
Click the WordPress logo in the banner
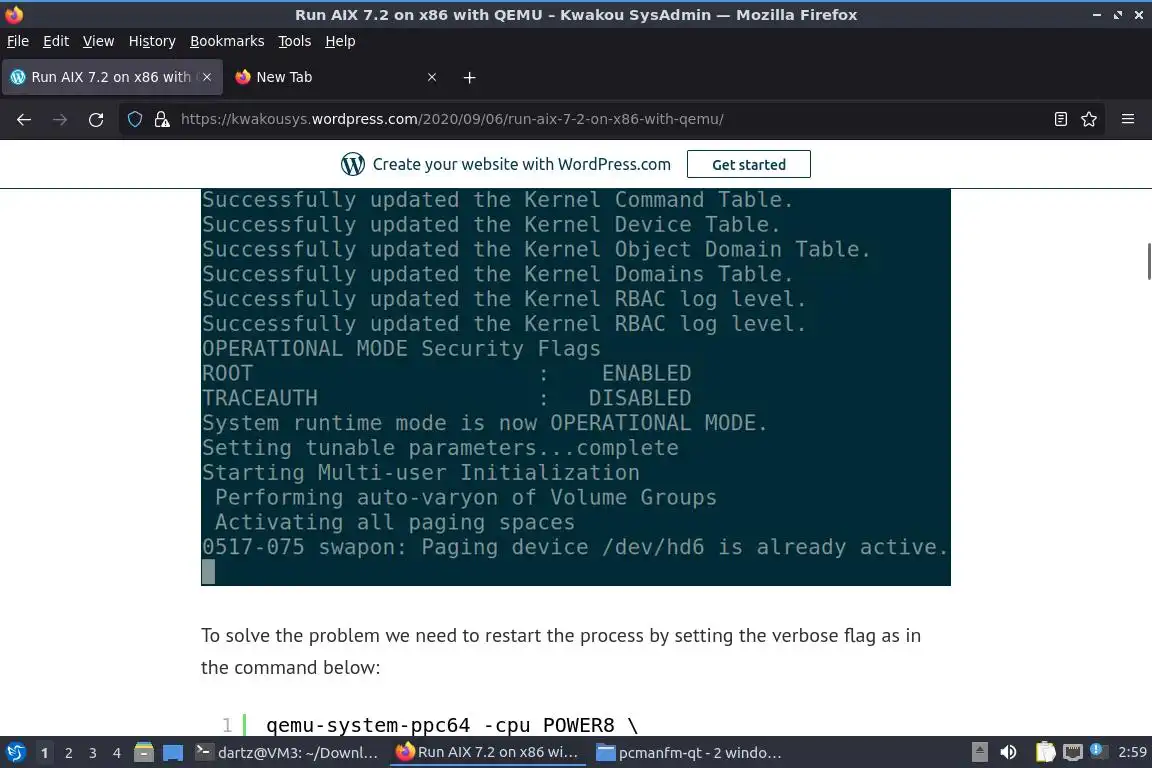tap(353, 164)
